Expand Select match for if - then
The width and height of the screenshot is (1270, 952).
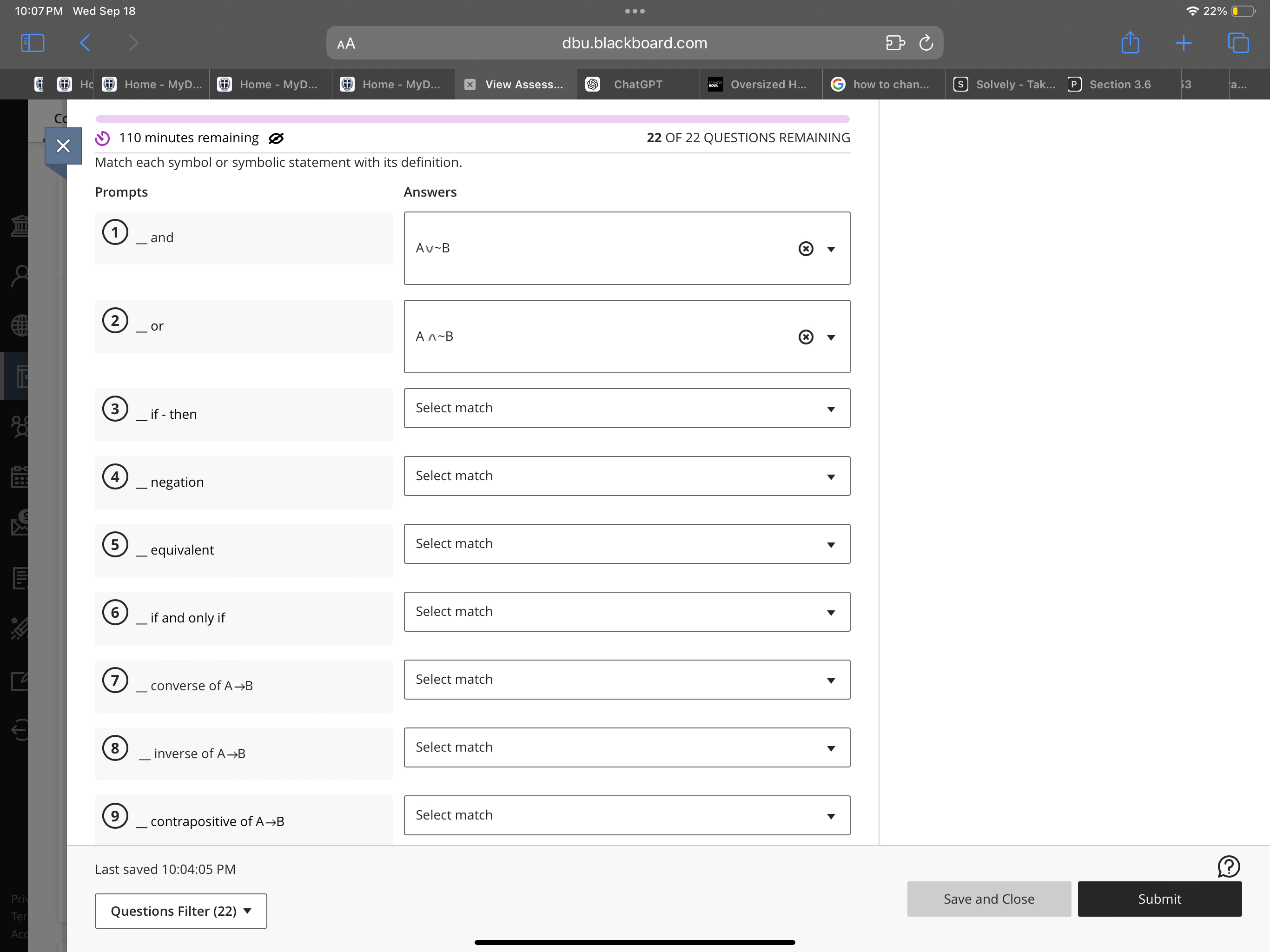(x=626, y=408)
